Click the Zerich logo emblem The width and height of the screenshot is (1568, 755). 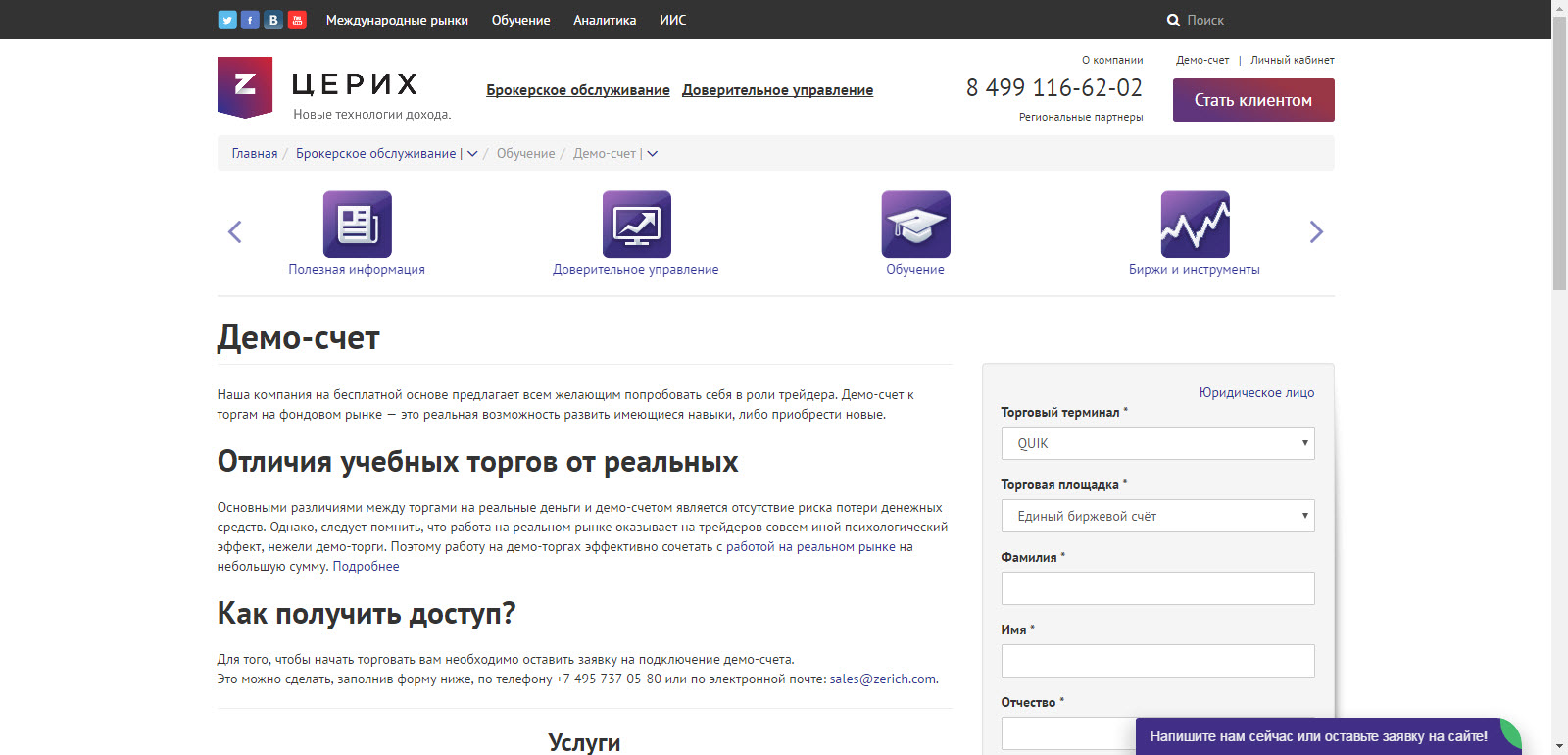point(245,87)
